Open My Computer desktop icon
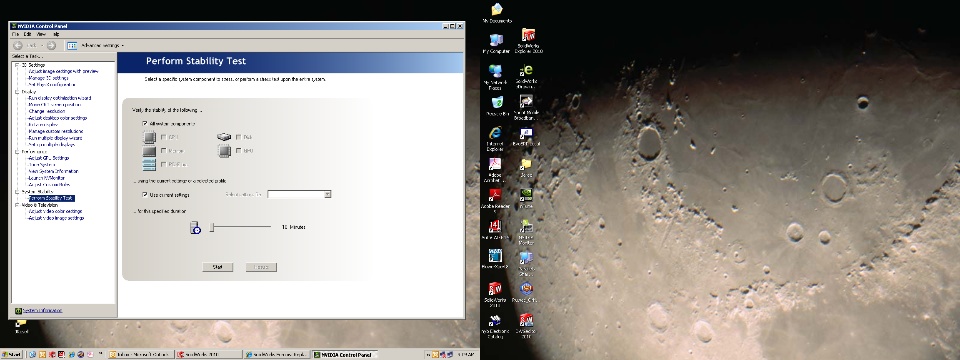 point(496,40)
